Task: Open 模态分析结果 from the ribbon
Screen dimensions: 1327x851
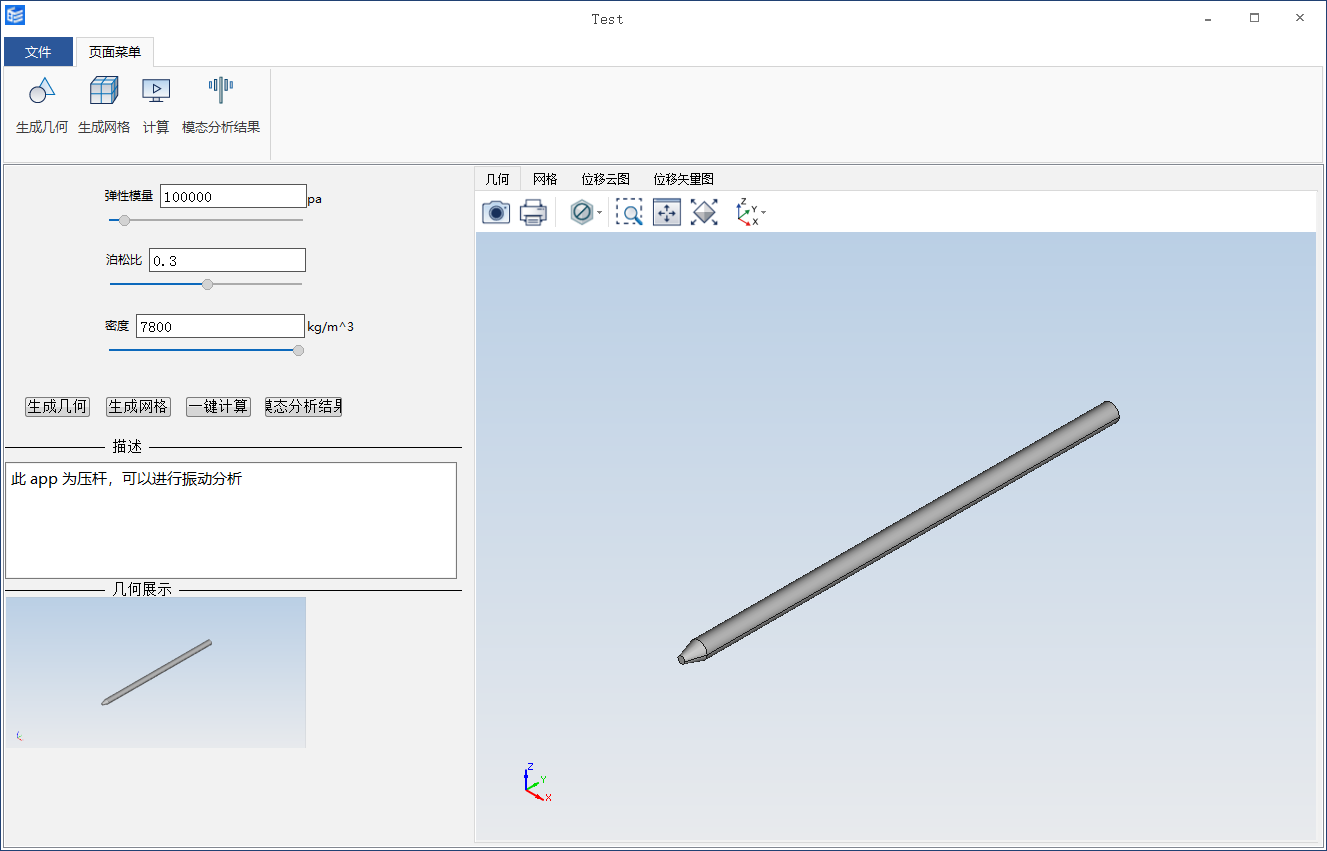Action: pyautogui.click(x=221, y=105)
